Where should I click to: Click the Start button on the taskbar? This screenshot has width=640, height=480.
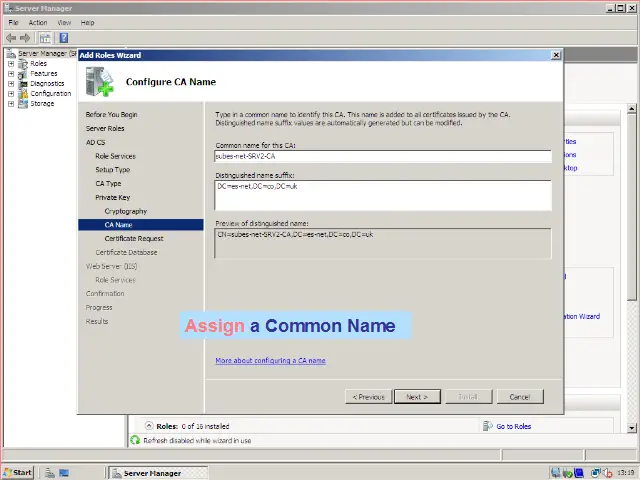pyautogui.click(x=18, y=473)
